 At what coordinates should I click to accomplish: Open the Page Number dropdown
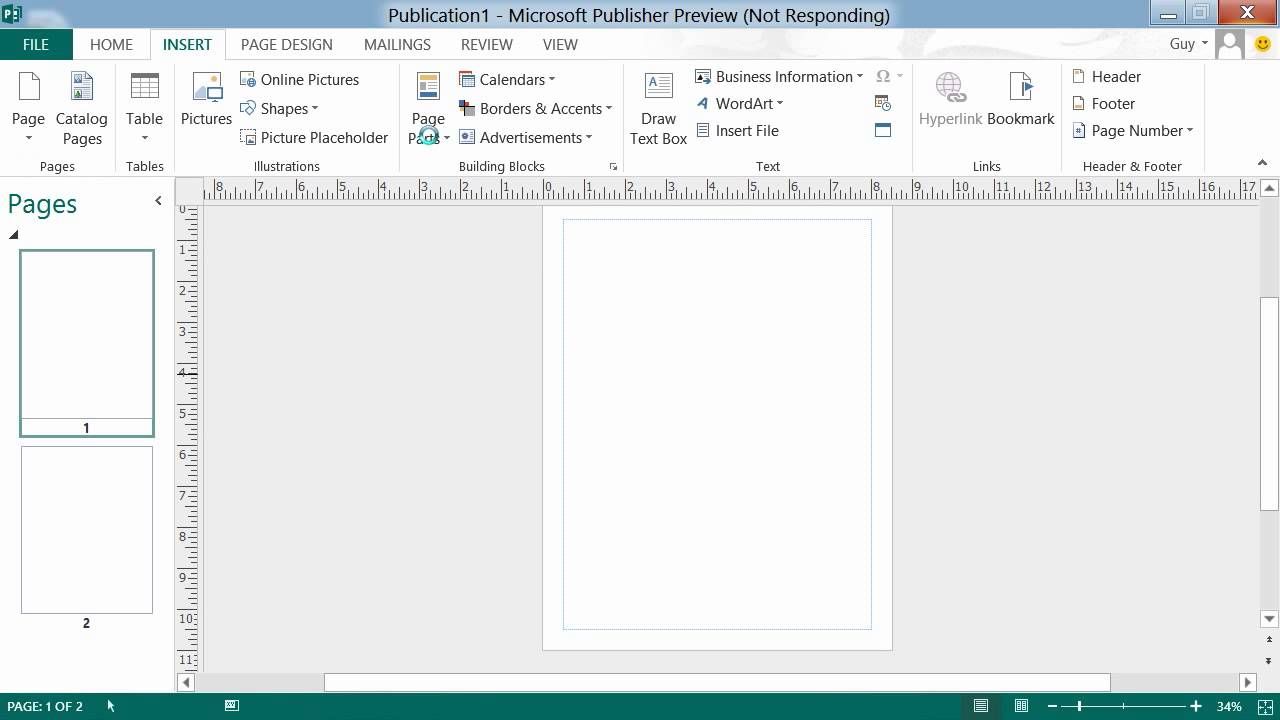(1133, 131)
